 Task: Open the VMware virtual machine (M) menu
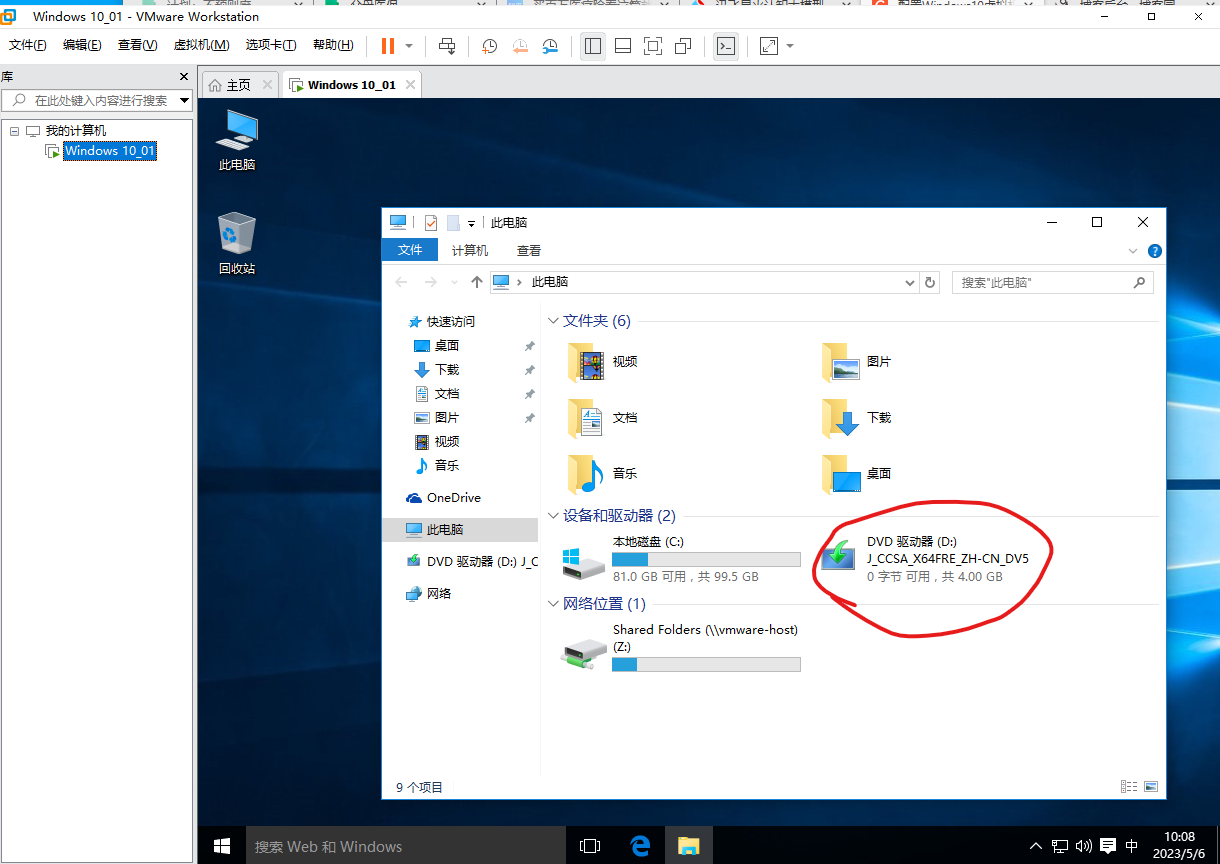click(x=201, y=45)
